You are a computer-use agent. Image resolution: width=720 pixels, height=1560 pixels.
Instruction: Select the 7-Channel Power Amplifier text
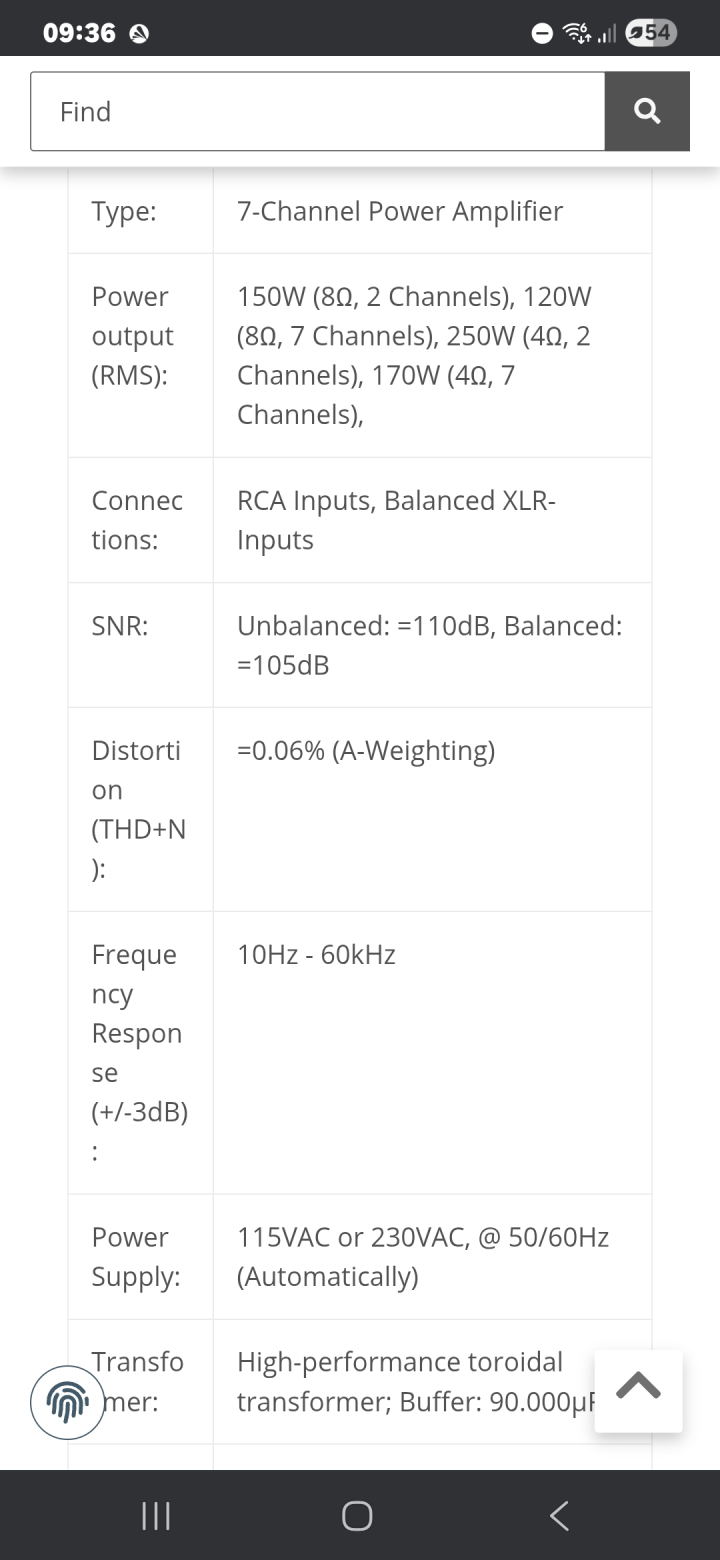pos(400,211)
